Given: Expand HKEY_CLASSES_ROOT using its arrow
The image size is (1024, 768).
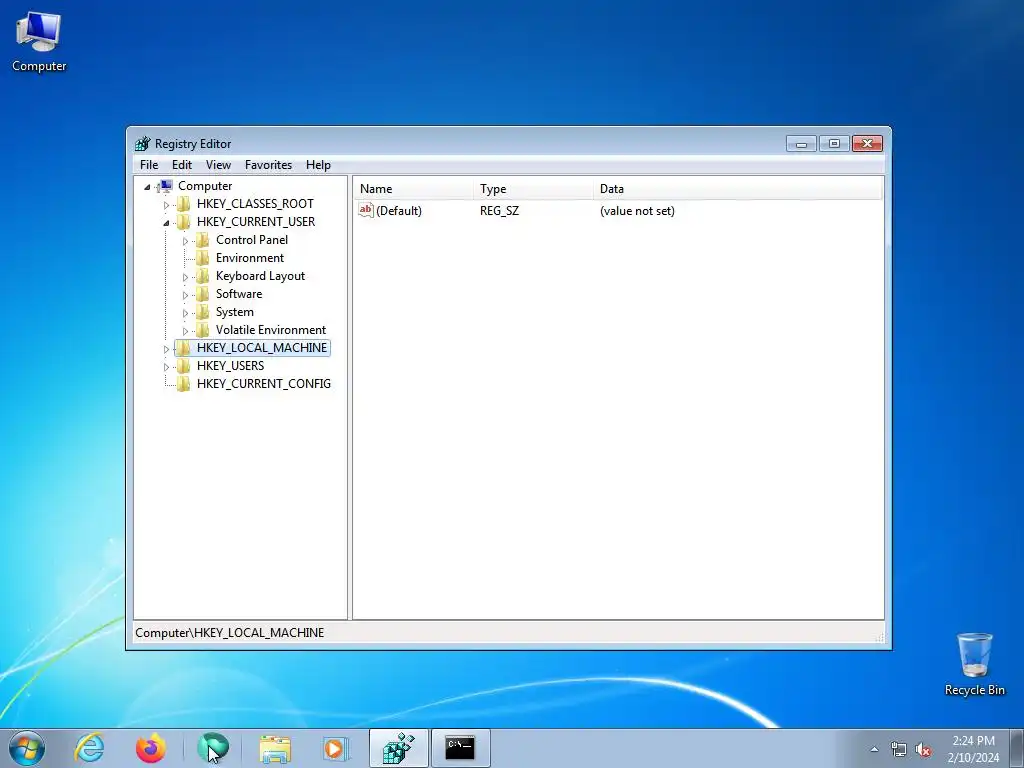Looking at the screenshot, I should pyautogui.click(x=167, y=204).
